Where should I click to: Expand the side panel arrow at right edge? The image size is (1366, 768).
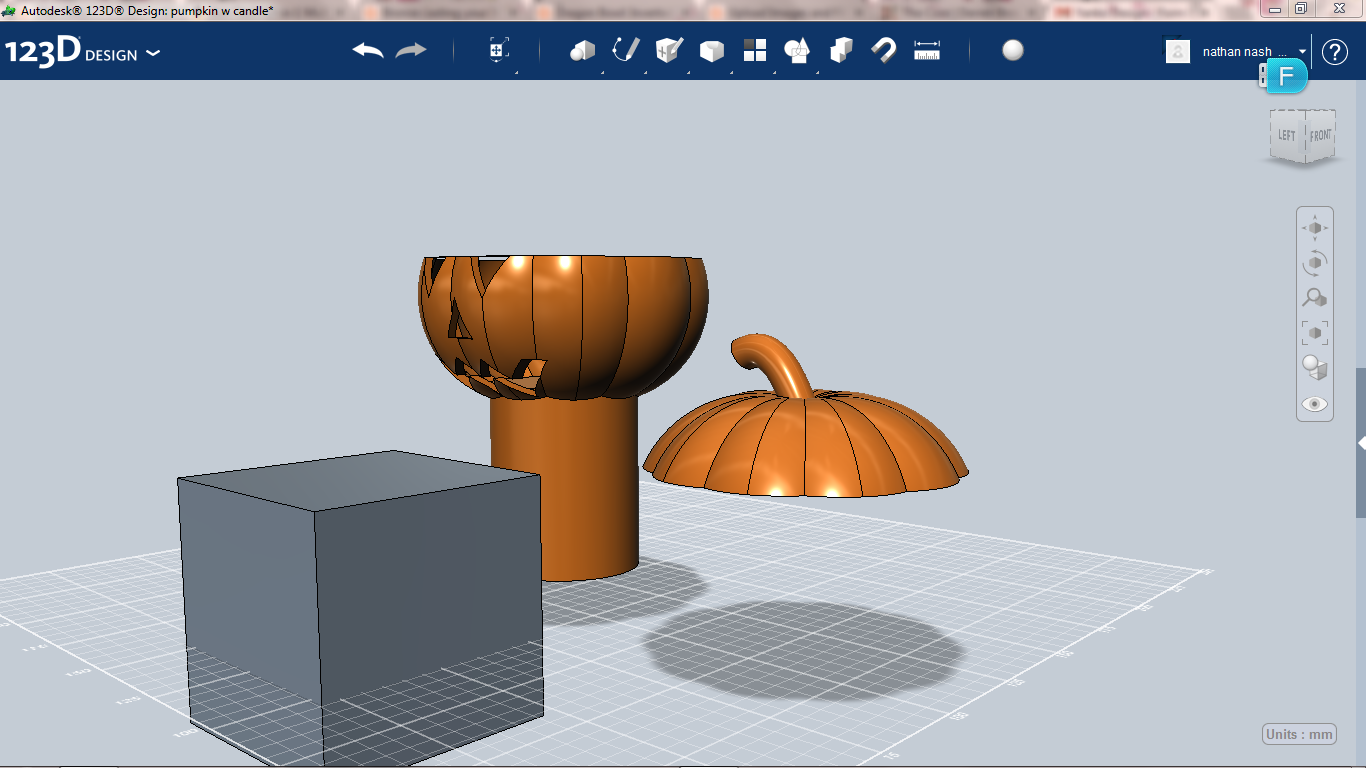pyautogui.click(x=1361, y=442)
